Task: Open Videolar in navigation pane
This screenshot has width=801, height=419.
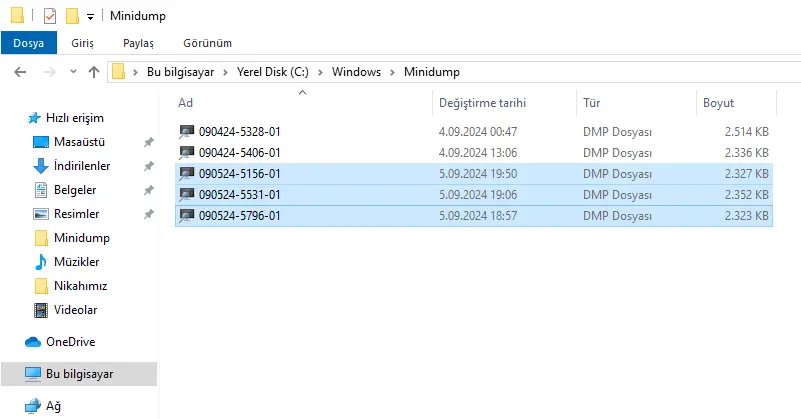Action: 76,310
